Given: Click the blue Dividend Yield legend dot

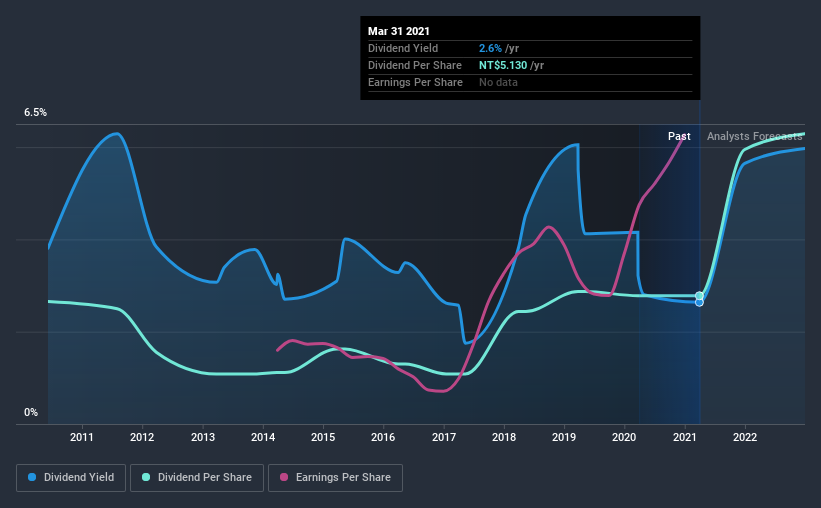Looking at the screenshot, I should tap(32, 477).
